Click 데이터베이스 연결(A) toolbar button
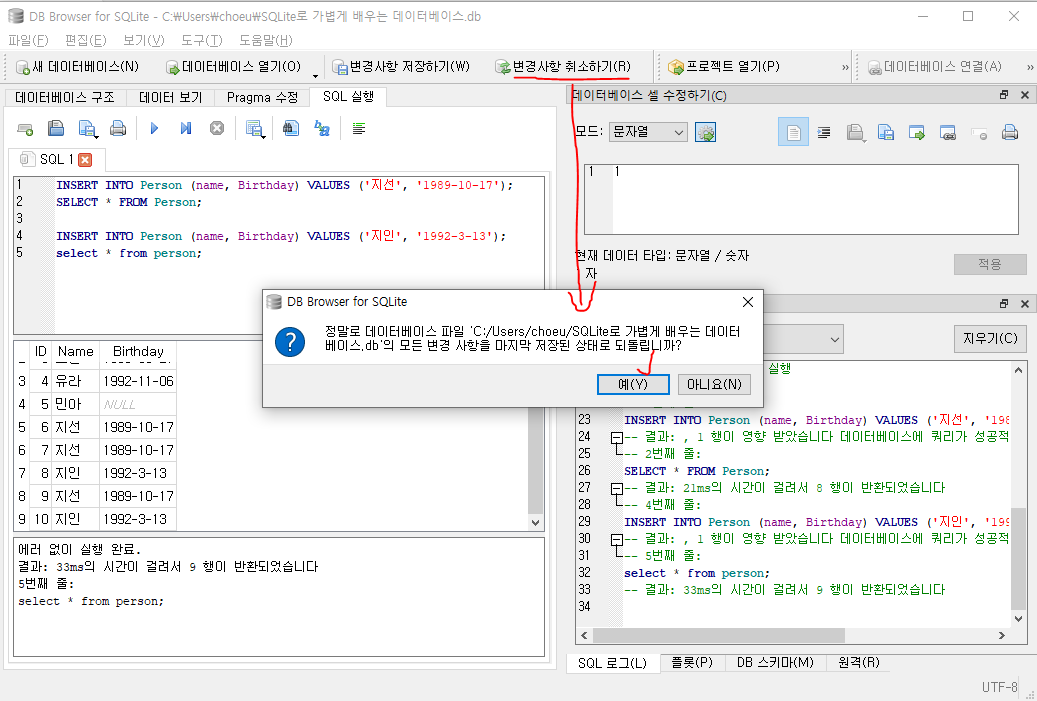The height and width of the screenshot is (701, 1037). pos(934,67)
